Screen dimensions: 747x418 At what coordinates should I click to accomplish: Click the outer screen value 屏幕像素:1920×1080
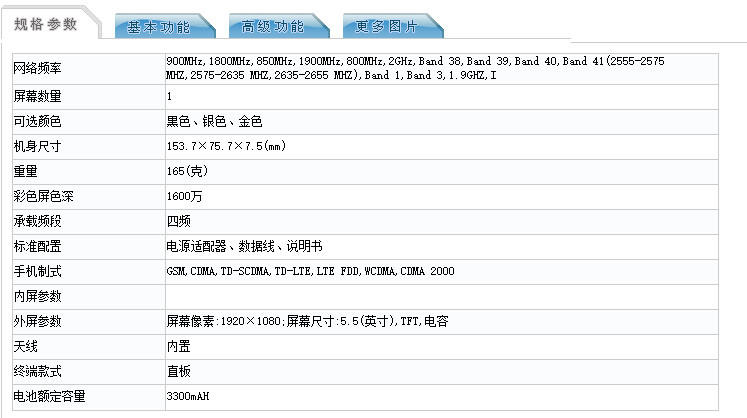pyautogui.click(x=307, y=321)
